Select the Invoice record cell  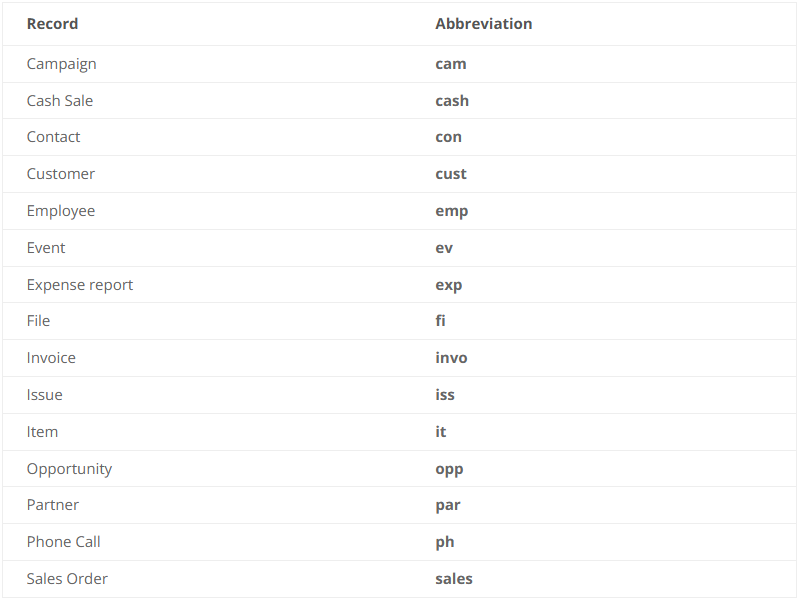pos(51,358)
